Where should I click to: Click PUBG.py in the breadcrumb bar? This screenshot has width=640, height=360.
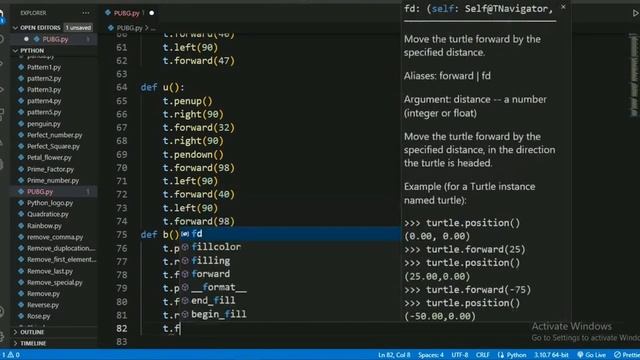tap(129, 28)
